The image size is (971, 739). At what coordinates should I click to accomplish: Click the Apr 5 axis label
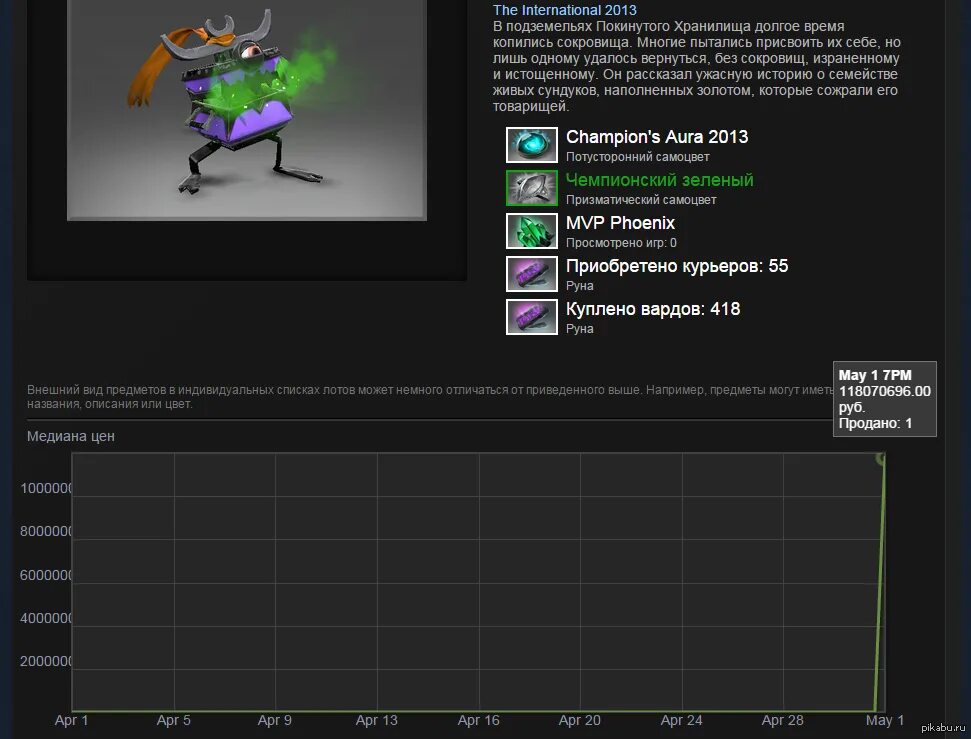[173, 720]
